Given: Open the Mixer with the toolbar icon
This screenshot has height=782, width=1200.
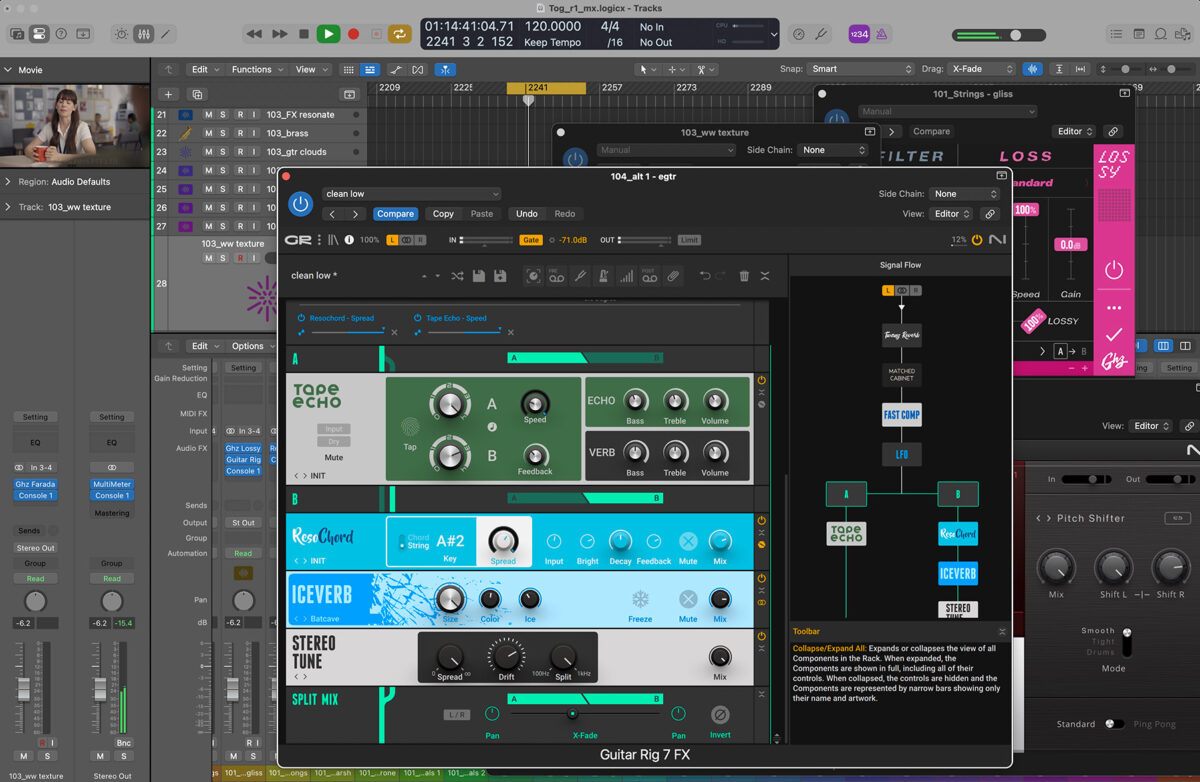Looking at the screenshot, I should (143, 34).
